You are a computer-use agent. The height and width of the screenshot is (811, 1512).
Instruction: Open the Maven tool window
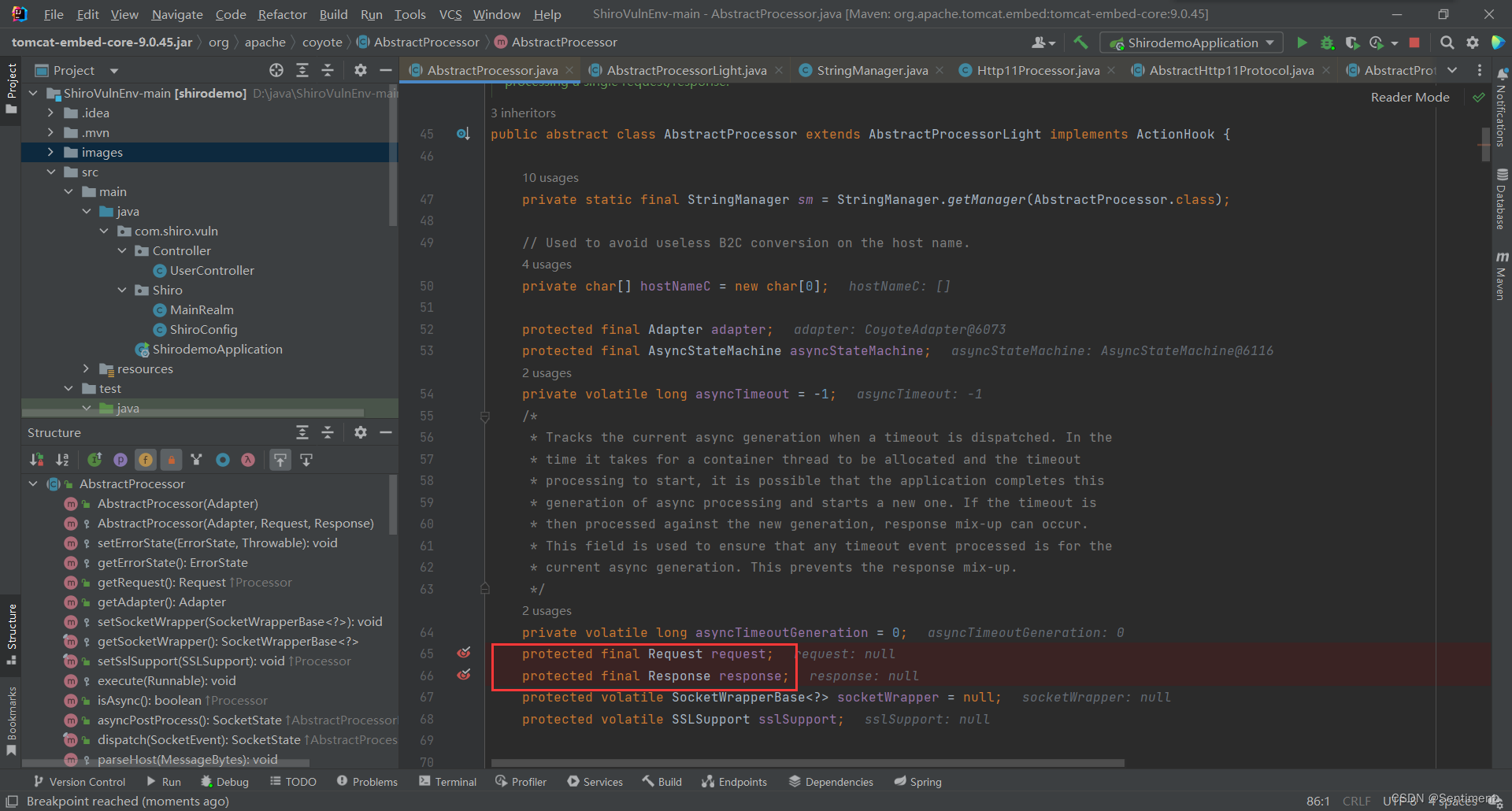[x=1502, y=276]
